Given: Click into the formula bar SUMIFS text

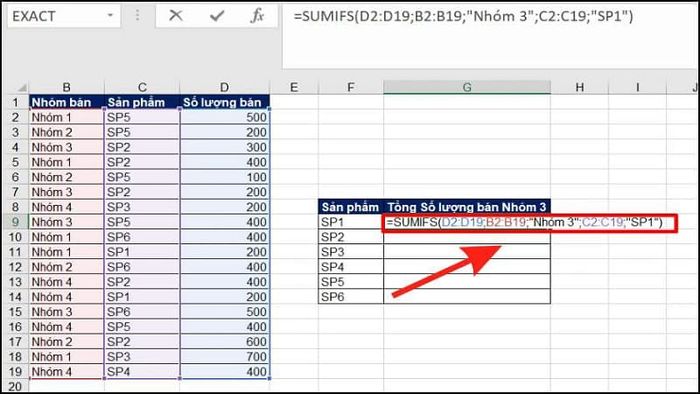Looking at the screenshot, I should click(x=463, y=17).
